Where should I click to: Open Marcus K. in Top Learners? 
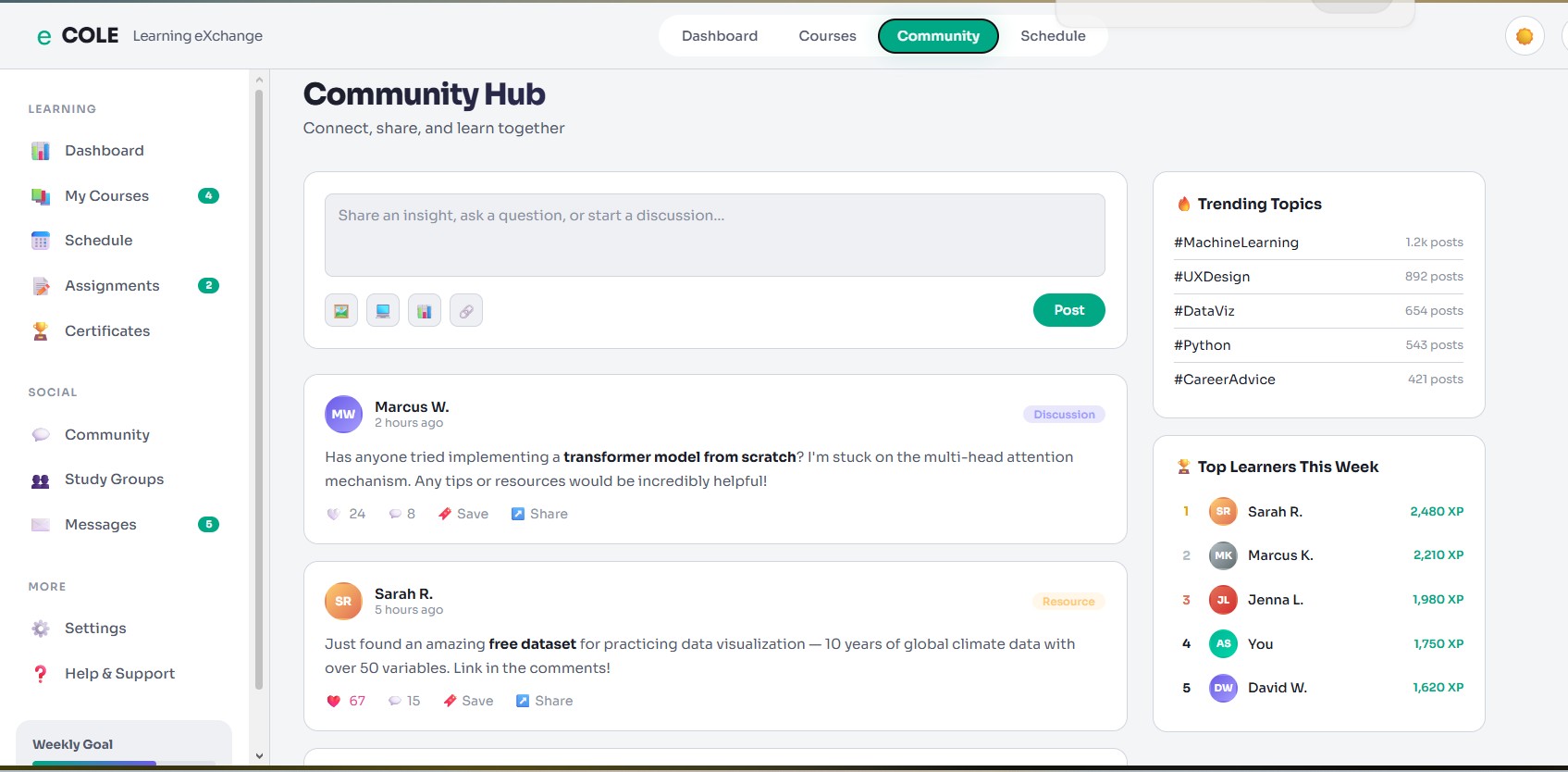click(1318, 555)
